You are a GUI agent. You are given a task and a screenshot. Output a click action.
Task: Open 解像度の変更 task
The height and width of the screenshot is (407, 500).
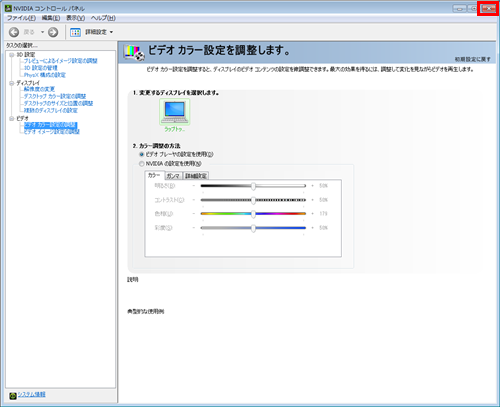[x=39, y=89]
